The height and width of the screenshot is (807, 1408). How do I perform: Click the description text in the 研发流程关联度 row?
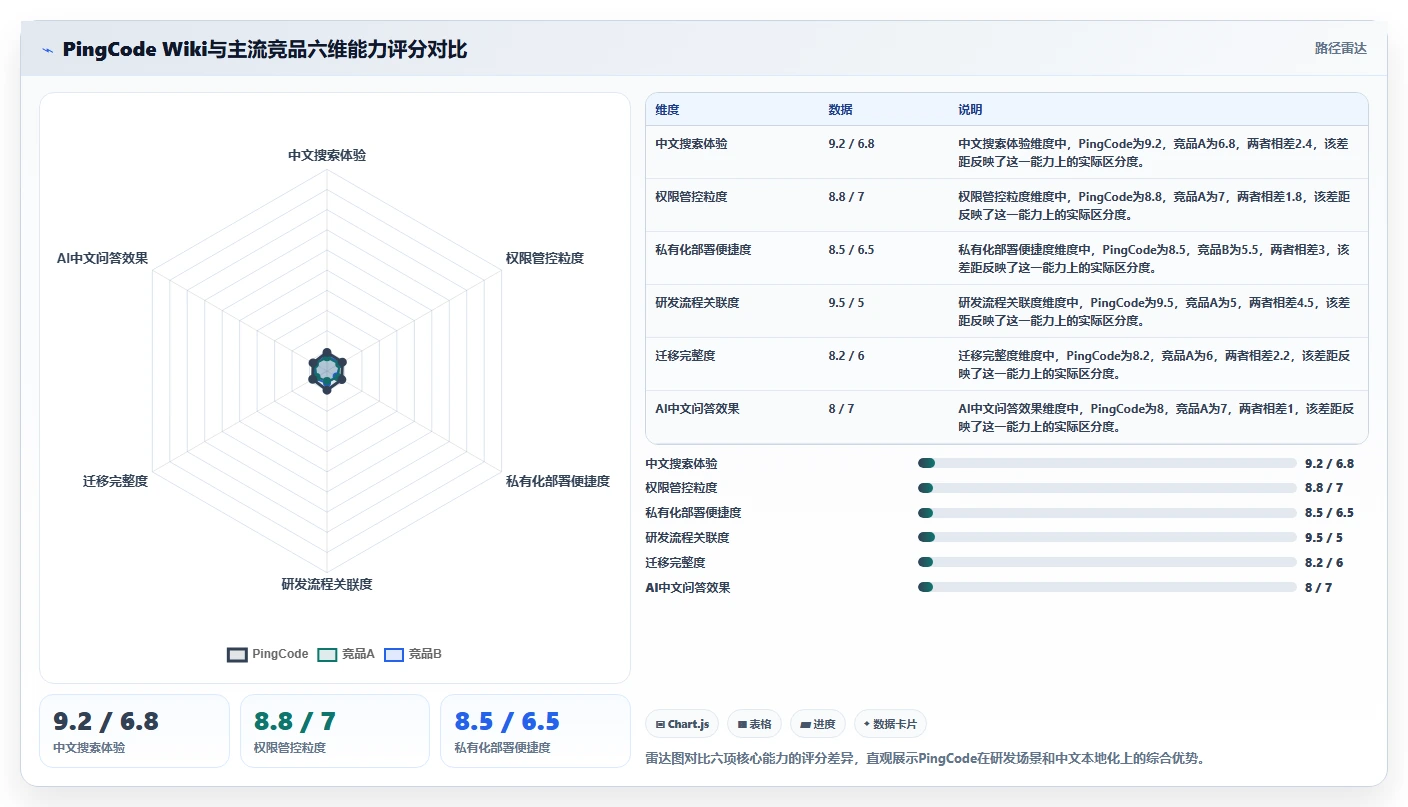(1154, 311)
